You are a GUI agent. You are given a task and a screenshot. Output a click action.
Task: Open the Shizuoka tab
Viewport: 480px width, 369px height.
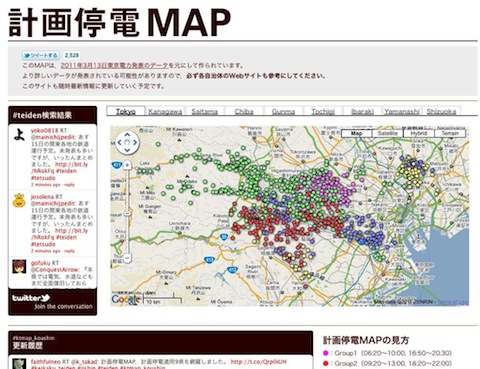pos(441,112)
